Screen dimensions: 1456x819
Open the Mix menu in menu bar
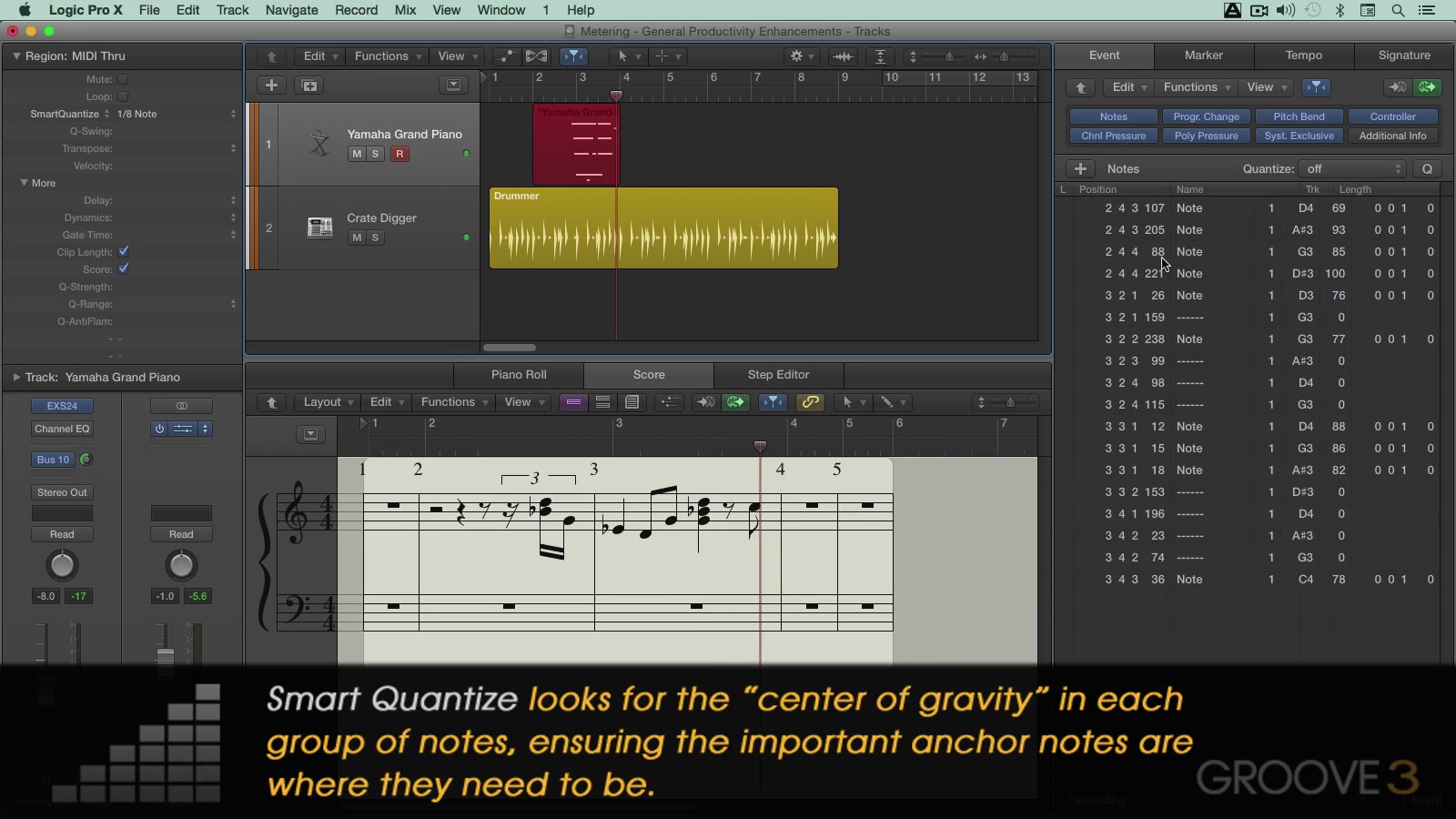click(405, 10)
